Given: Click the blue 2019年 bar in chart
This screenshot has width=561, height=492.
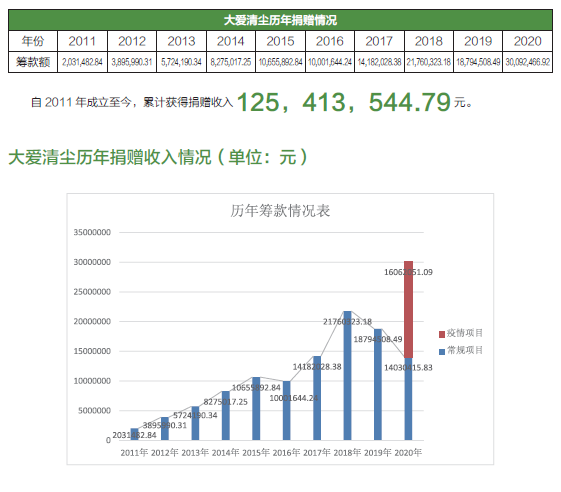Looking at the screenshot, I should 378,384.
